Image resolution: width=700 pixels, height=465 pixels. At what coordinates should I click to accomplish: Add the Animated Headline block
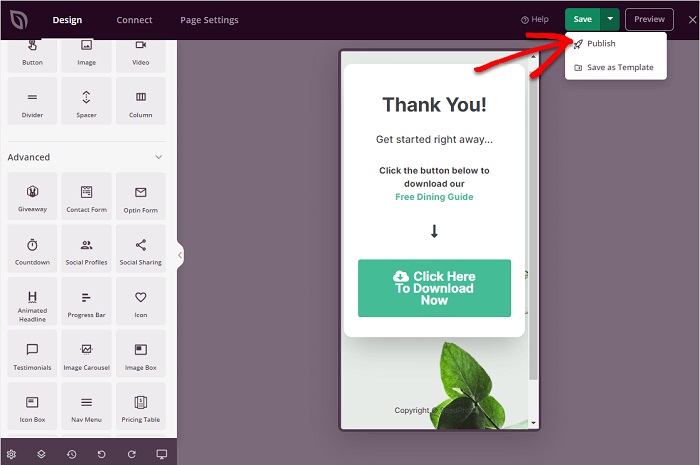32,301
